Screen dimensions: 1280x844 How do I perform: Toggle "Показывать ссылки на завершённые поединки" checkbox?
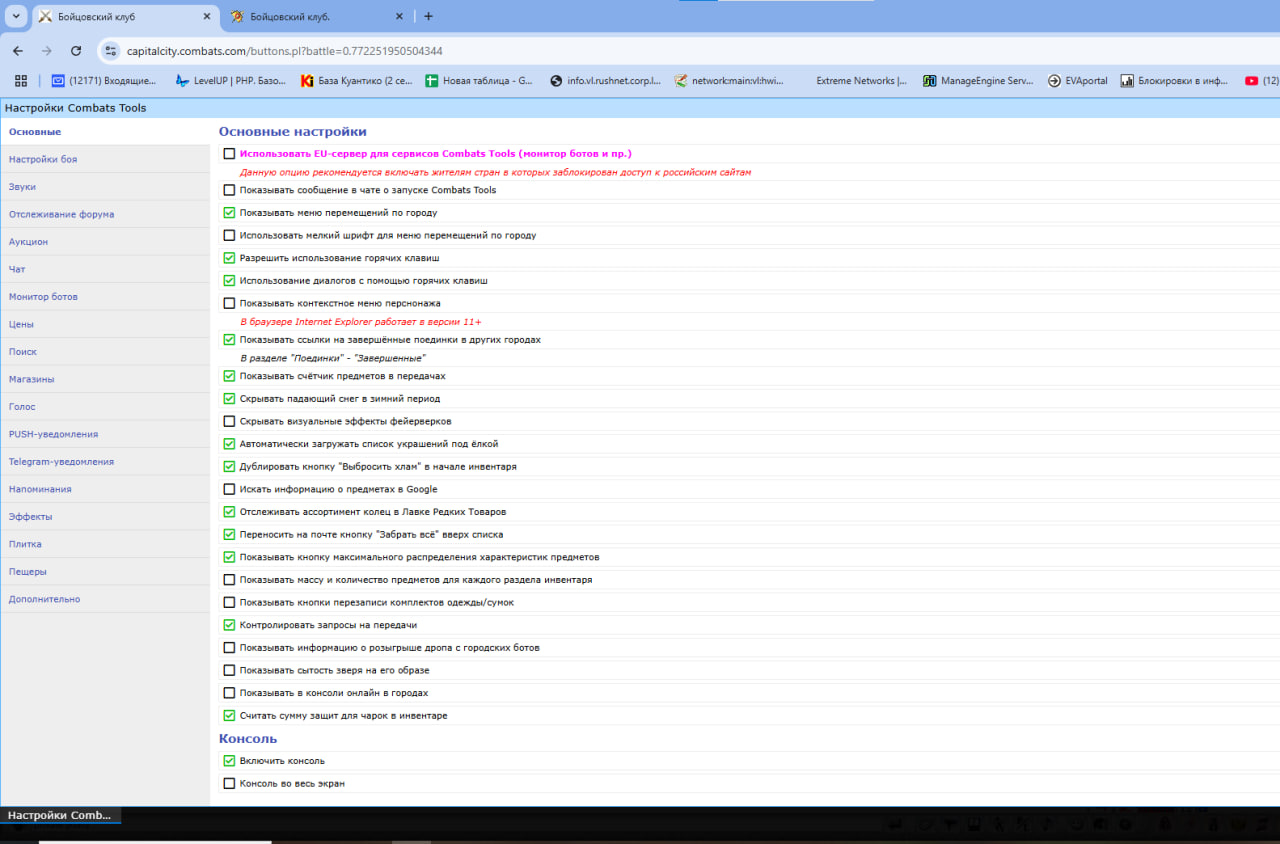(230, 340)
